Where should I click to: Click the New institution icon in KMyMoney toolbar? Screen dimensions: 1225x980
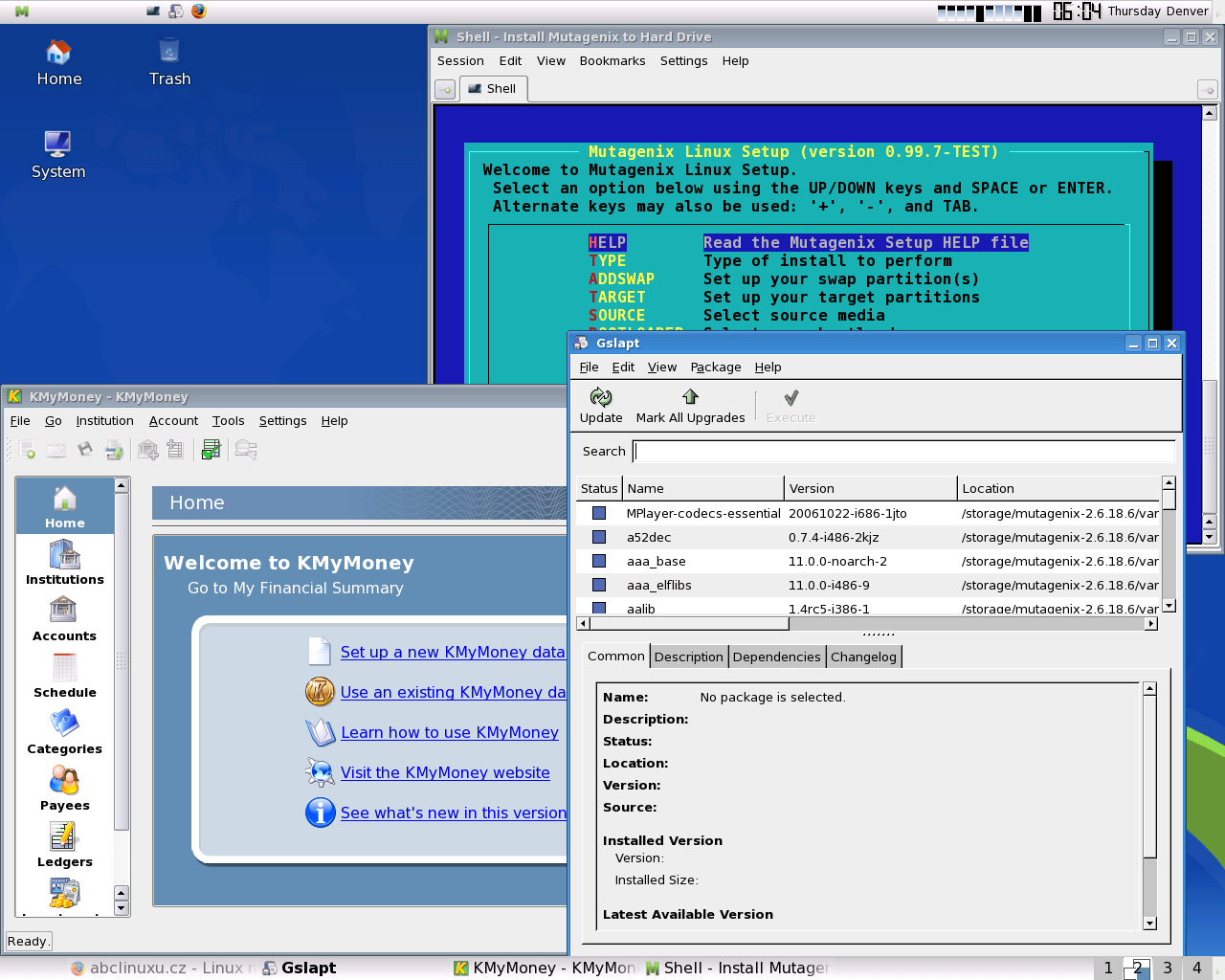tap(148, 450)
